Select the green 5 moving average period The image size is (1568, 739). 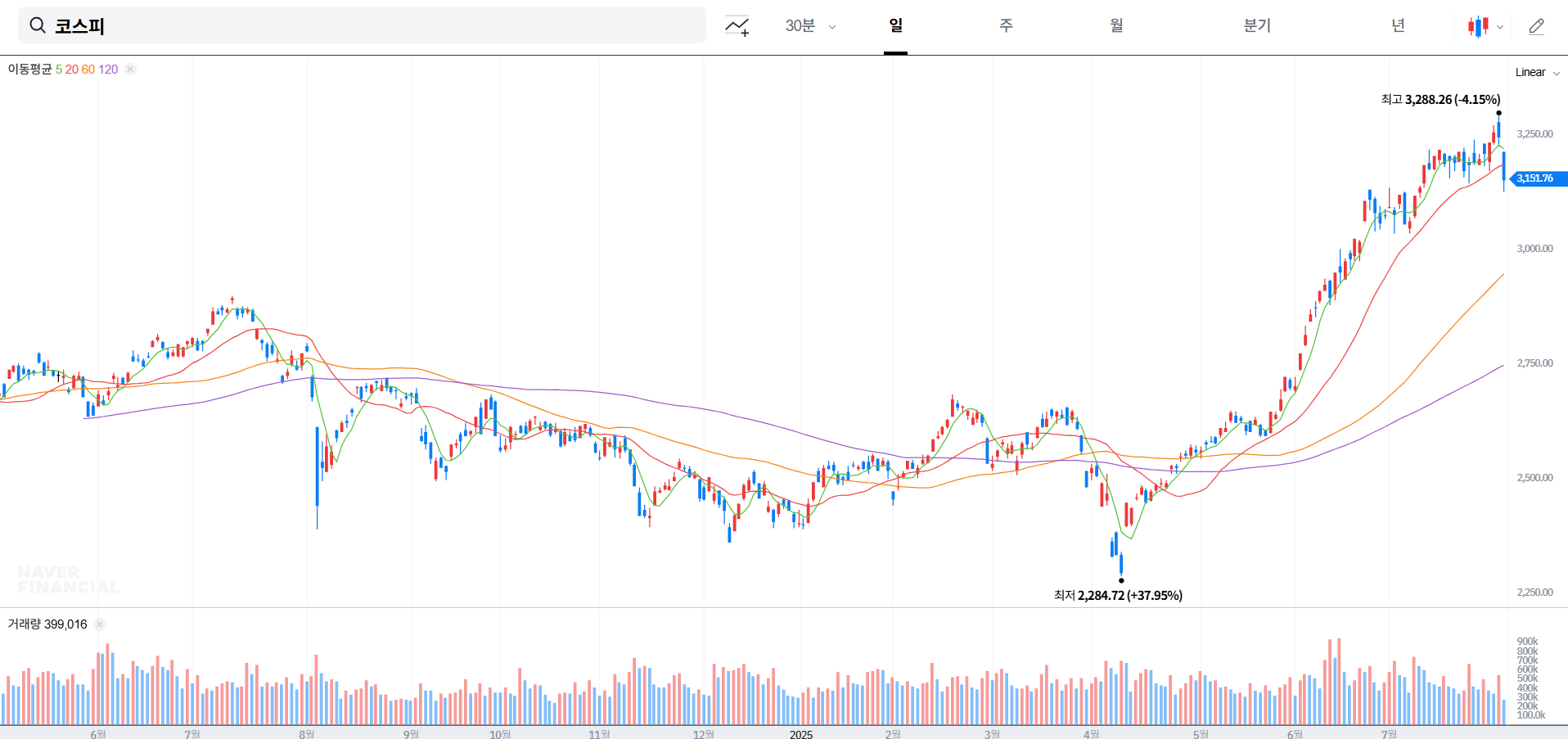click(x=59, y=70)
